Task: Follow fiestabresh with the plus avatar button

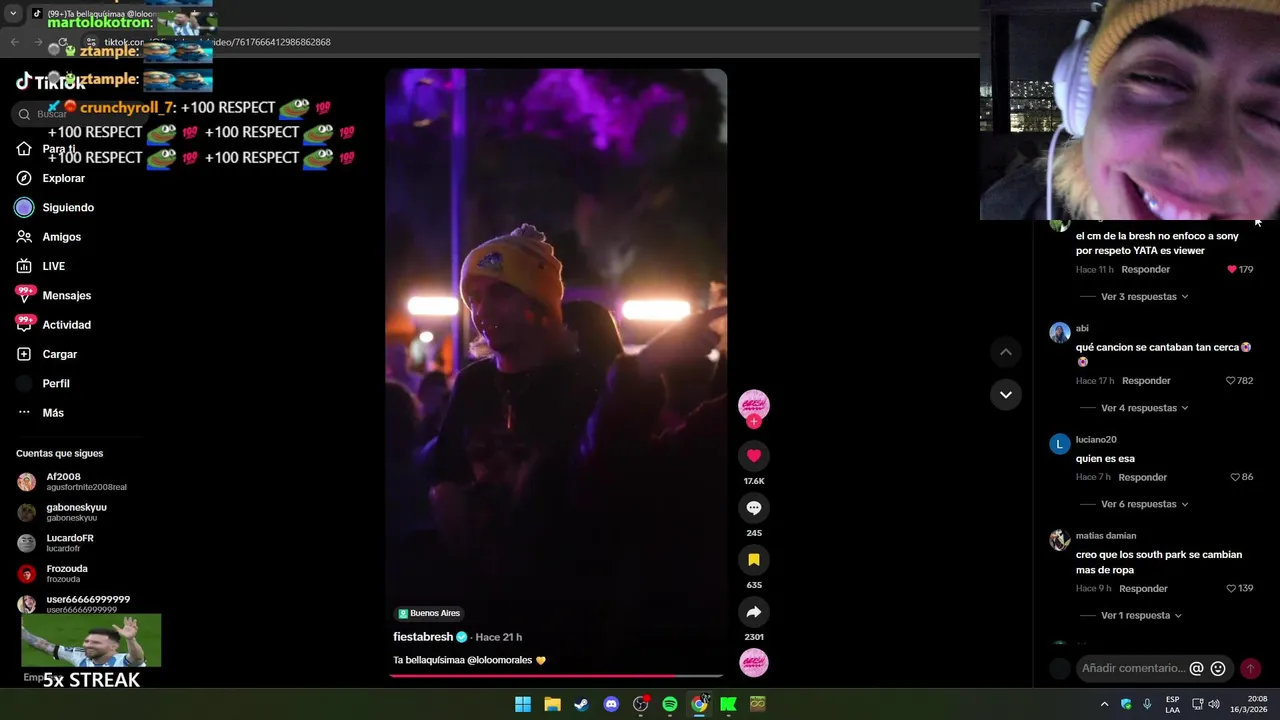Action: [x=754, y=421]
